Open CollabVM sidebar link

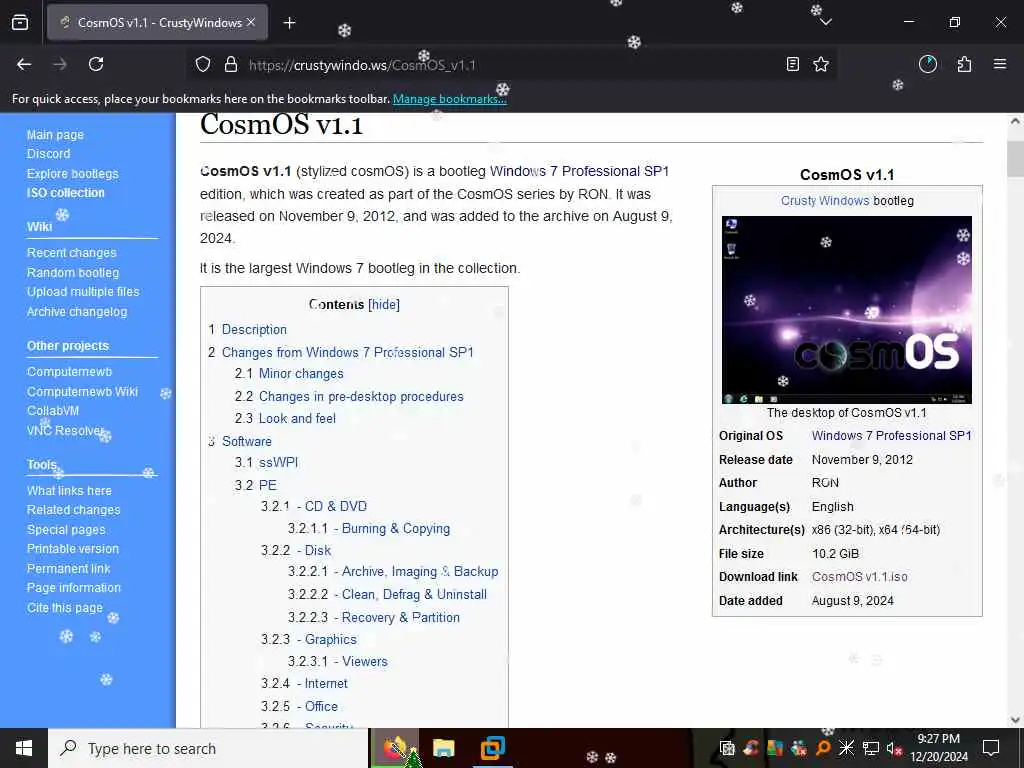pos(53,411)
